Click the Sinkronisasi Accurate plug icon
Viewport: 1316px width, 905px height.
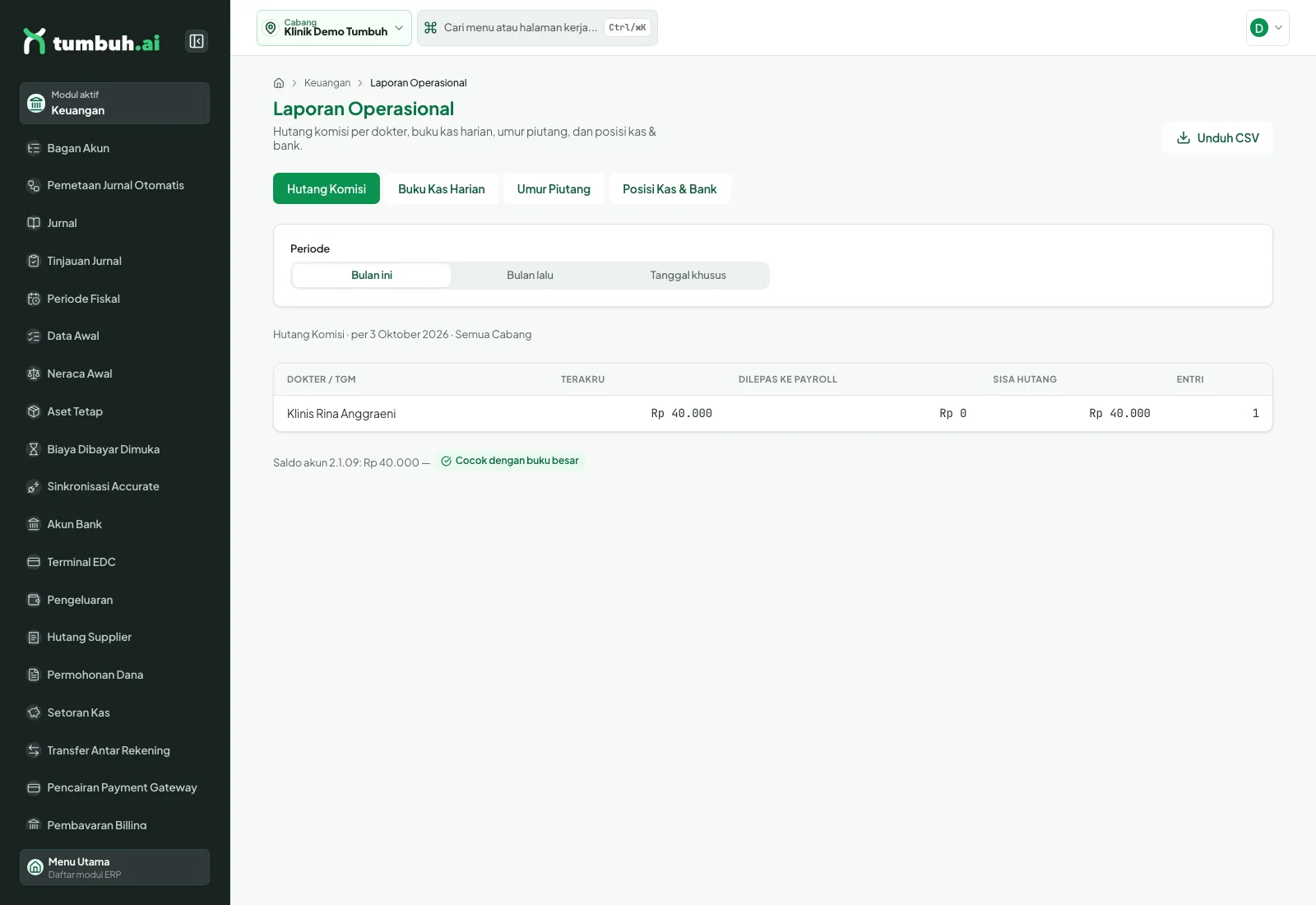tap(34, 487)
